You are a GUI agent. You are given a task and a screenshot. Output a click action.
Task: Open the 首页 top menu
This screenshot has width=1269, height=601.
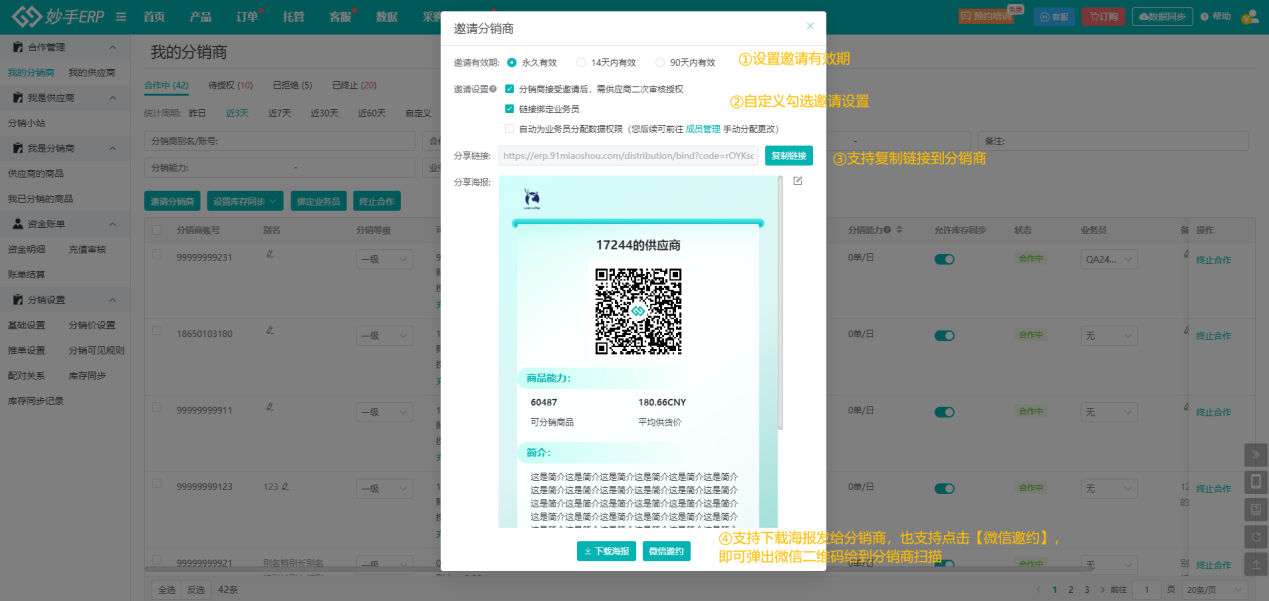tap(153, 17)
